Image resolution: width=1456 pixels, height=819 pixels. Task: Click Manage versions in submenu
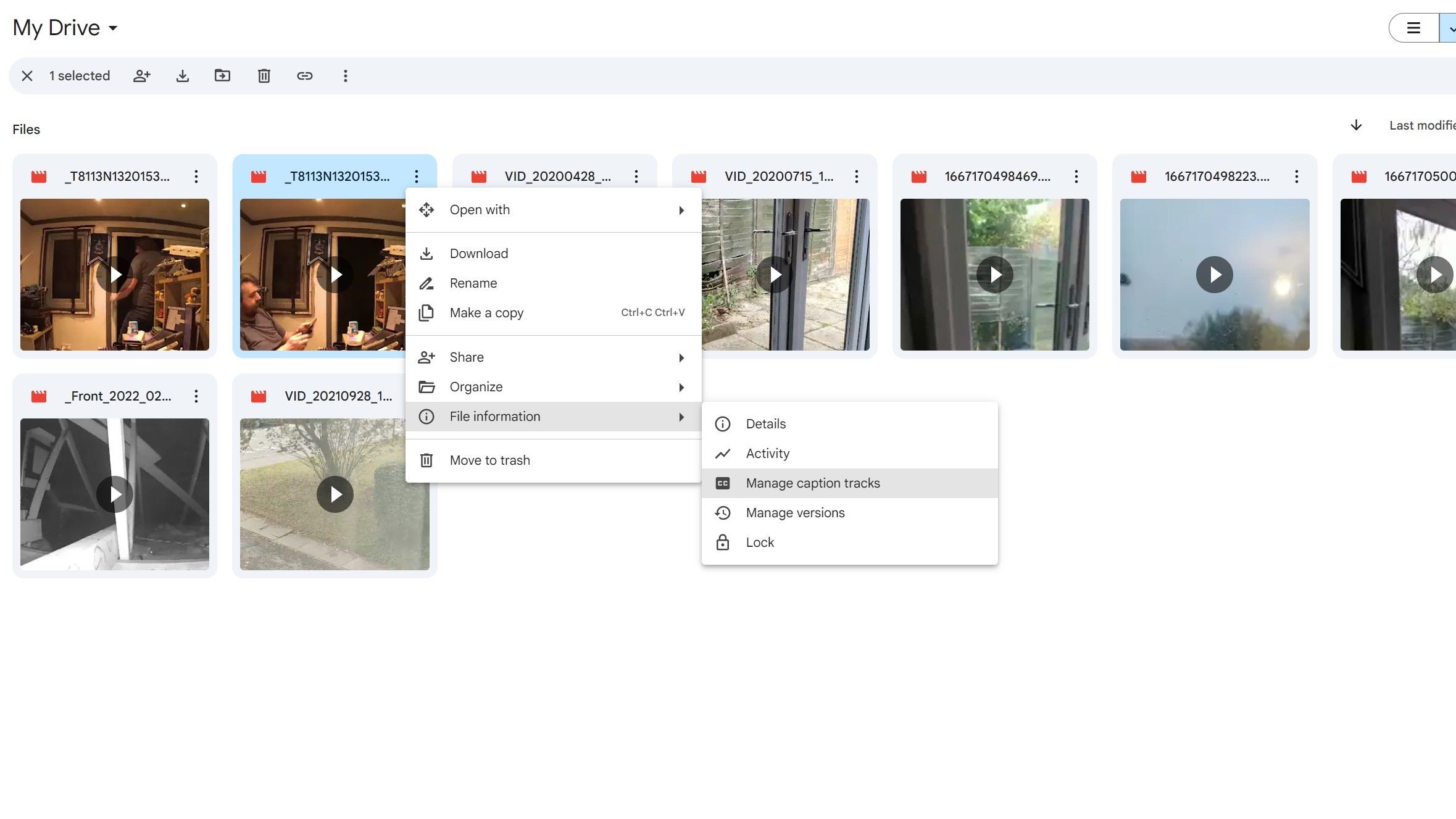795,512
